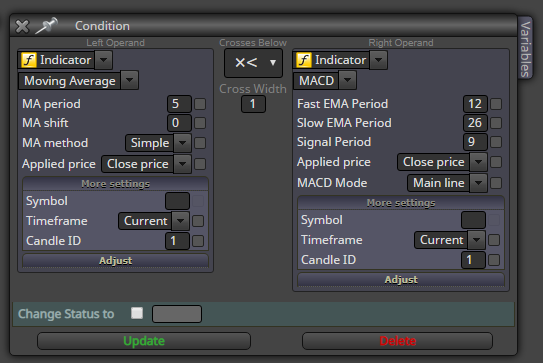Collapse Left Operand More settings header
This screenshot has width=543, height=363.
pos(116,184)
